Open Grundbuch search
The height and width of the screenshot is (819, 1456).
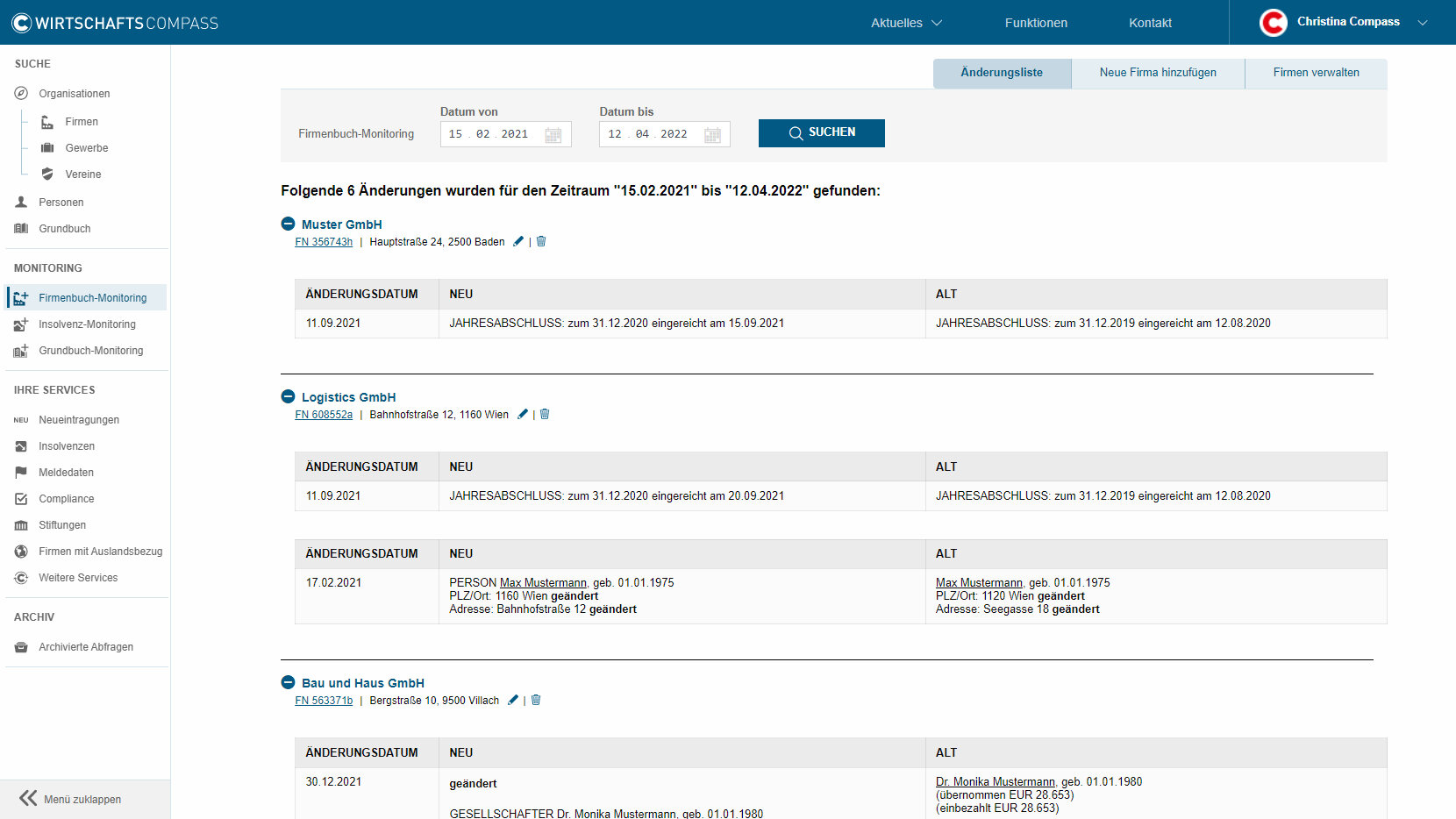65,229
